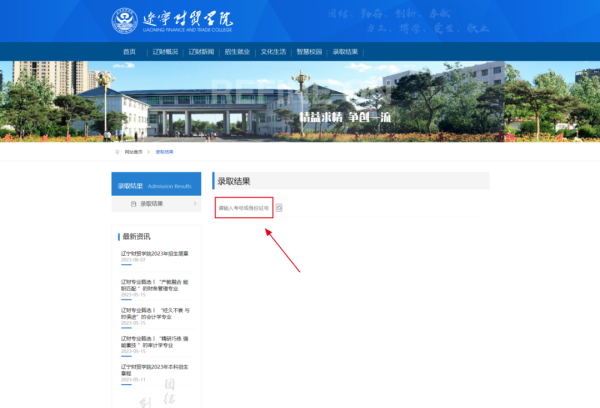Open news article 辽宁财贸学院2023年招生简章

tap(154, 254)
